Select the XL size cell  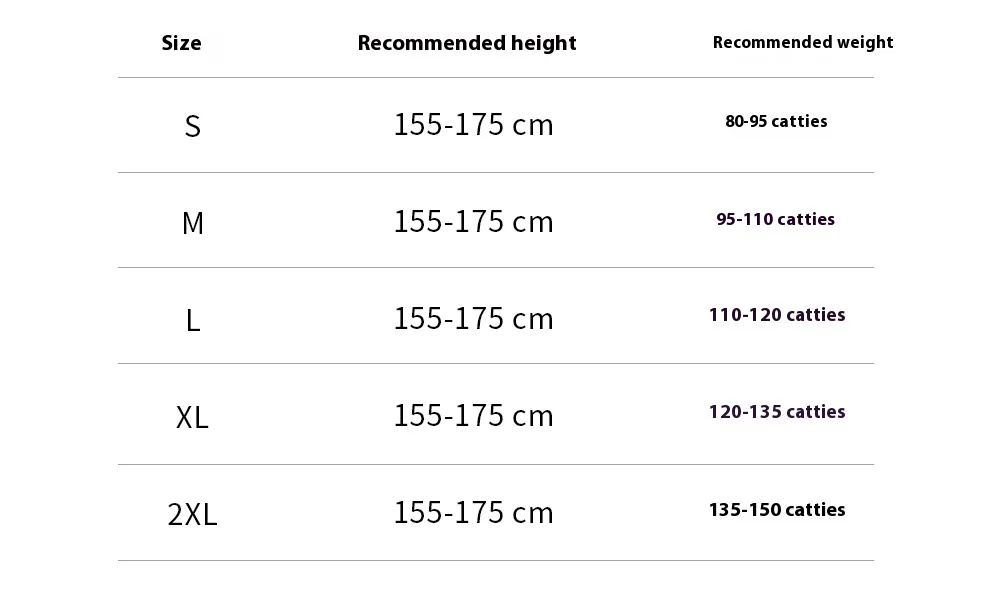192,418
